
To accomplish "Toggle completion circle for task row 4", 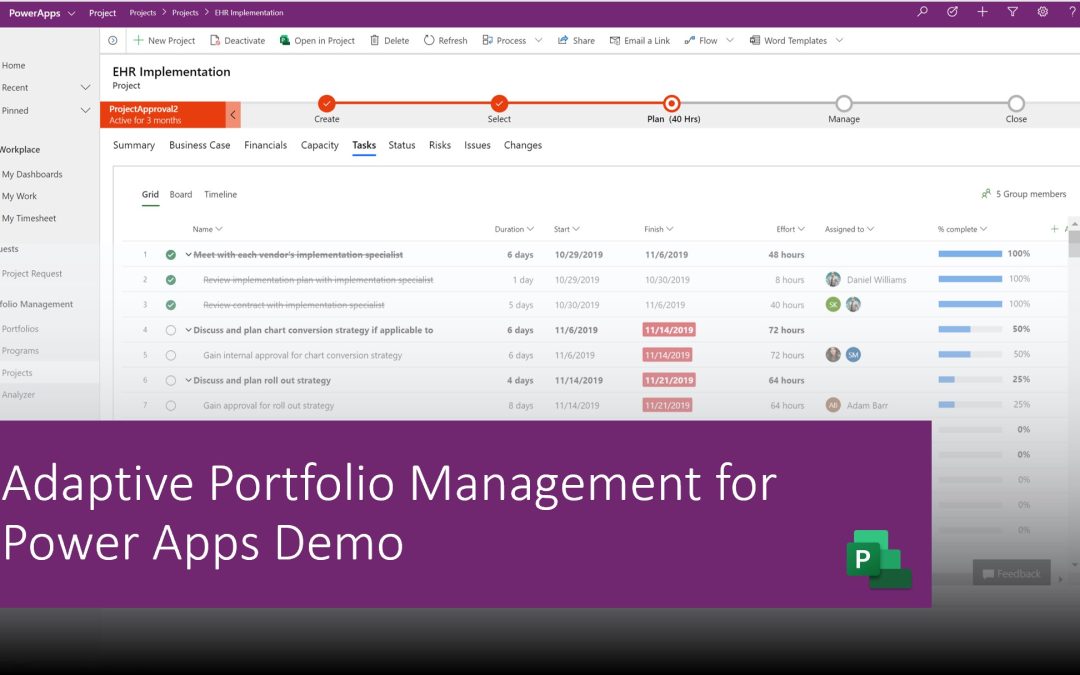I will (171, 330).
